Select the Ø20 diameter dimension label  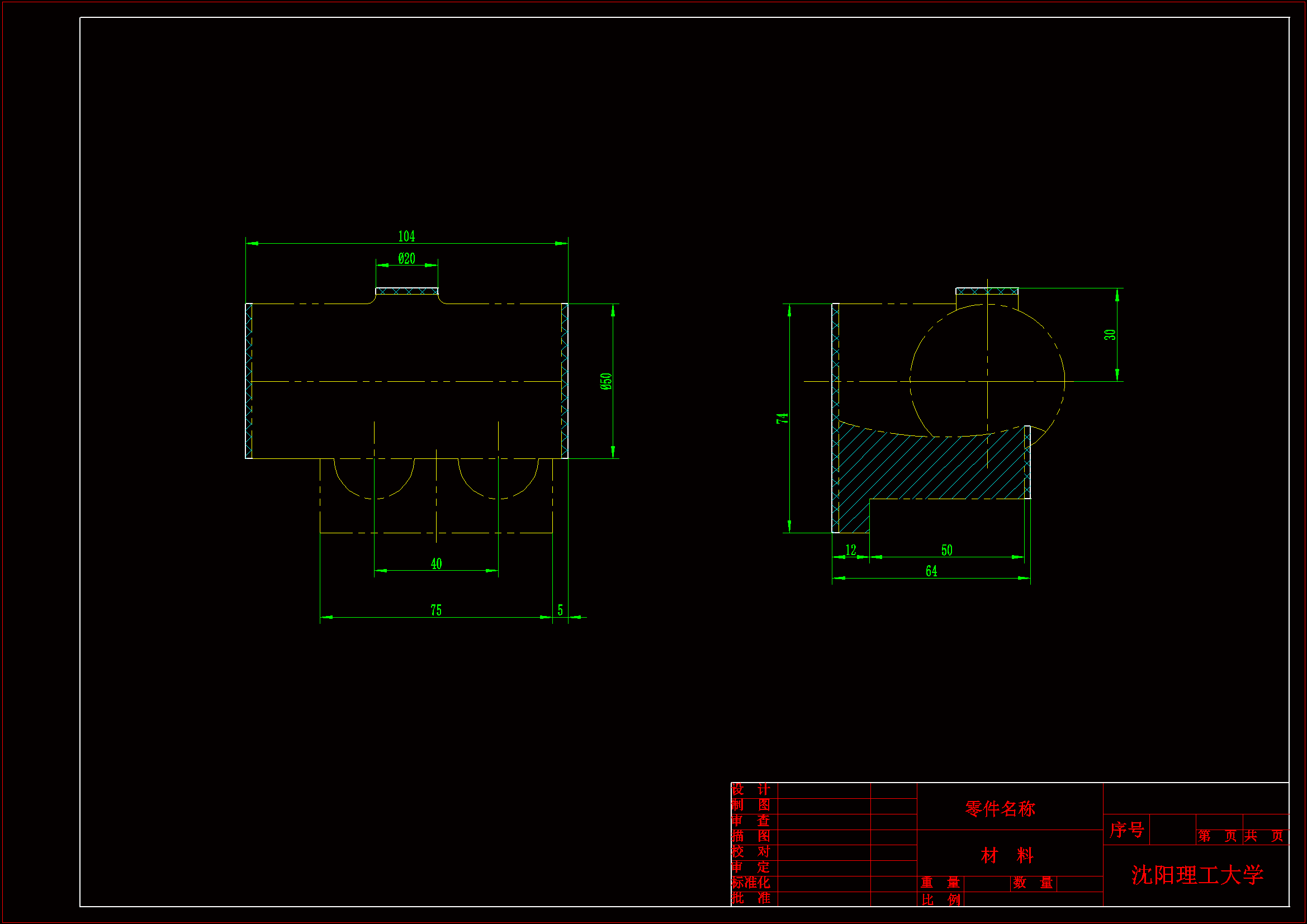click(x=406, y=258)
